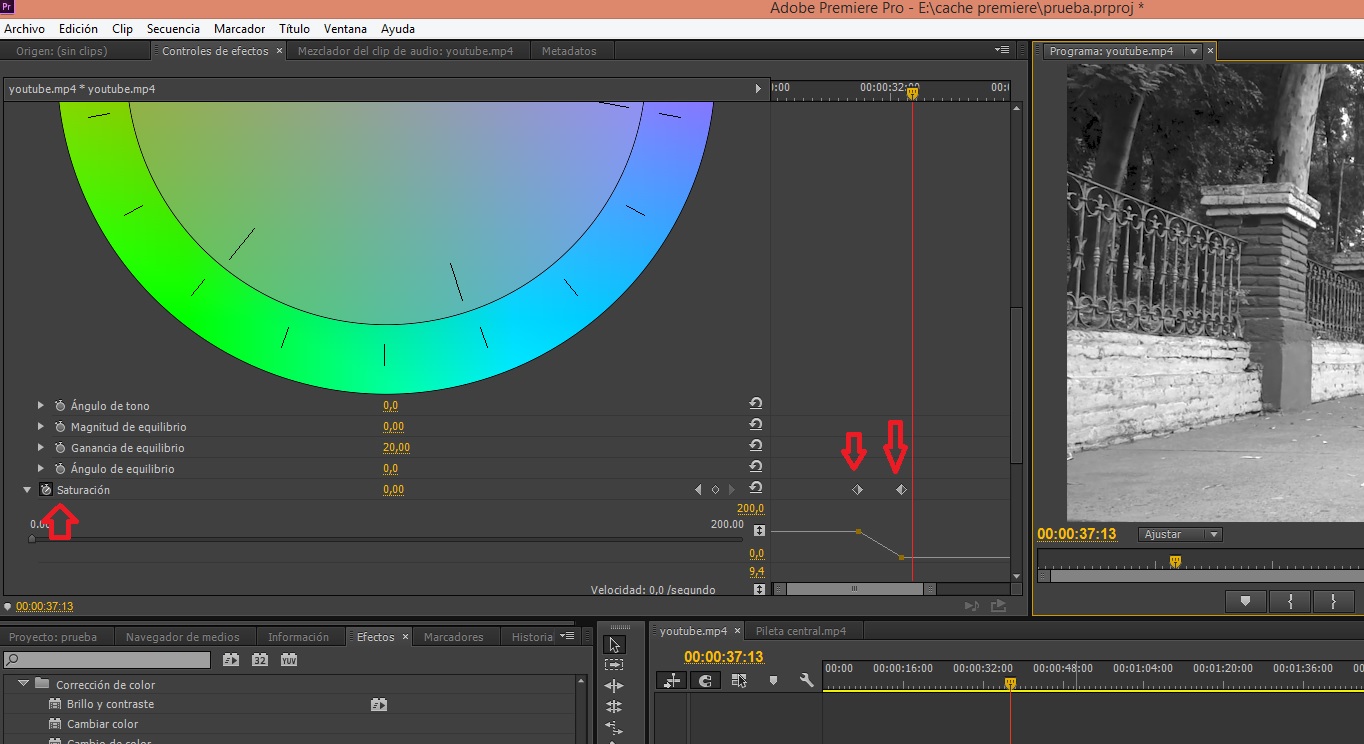Expand the Ángulo de tono property
Screen dimensions: 1364x744
(41, 406)
